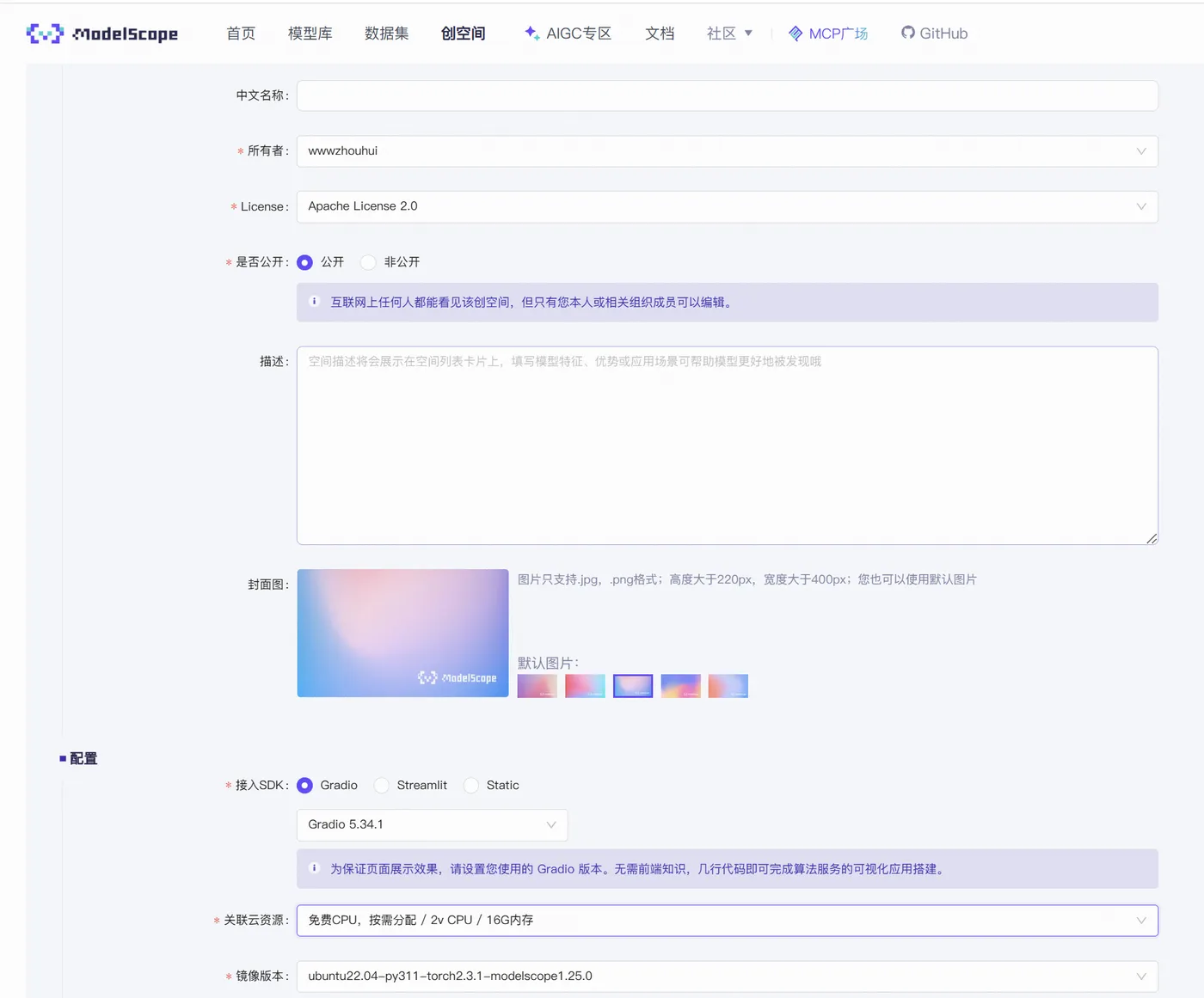Click the notice text starting 互联网上任何人都能看见
The width and height of the screenshot is (1204, 998).
coord(531,303)
